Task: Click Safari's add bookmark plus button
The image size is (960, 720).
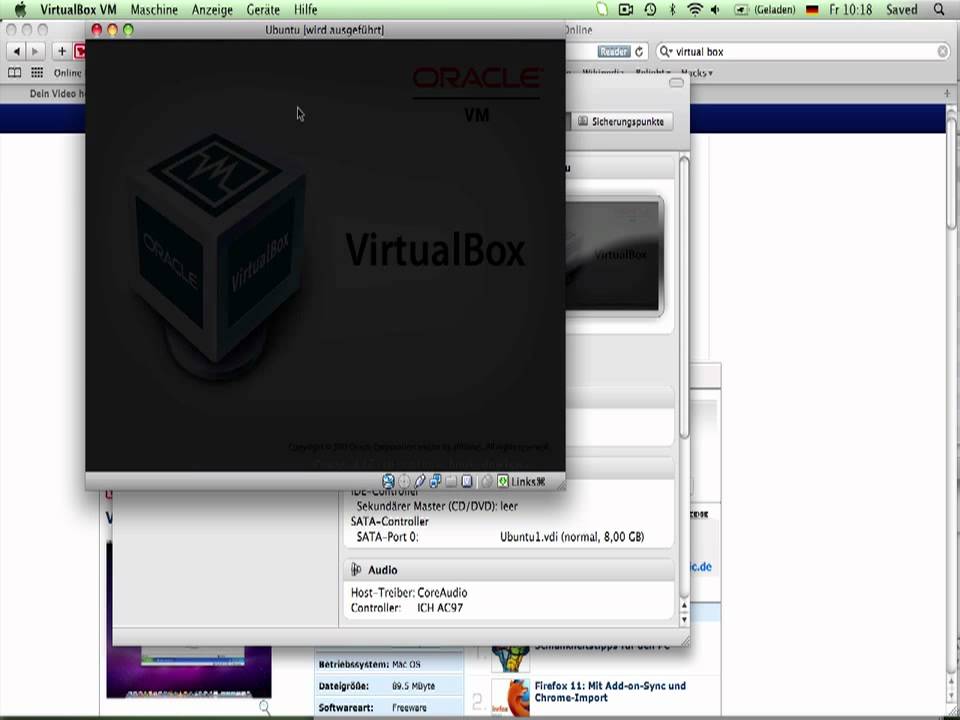Action: point(62,51)
